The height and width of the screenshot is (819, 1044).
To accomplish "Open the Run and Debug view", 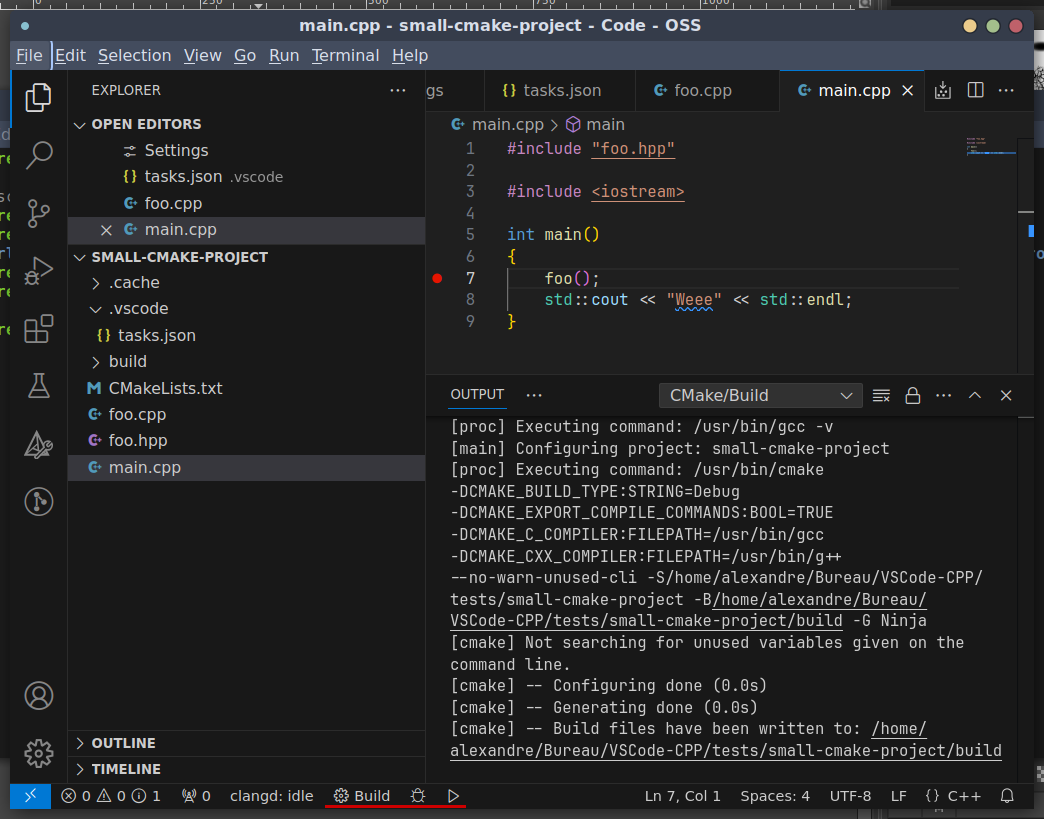I will [39, 271].
